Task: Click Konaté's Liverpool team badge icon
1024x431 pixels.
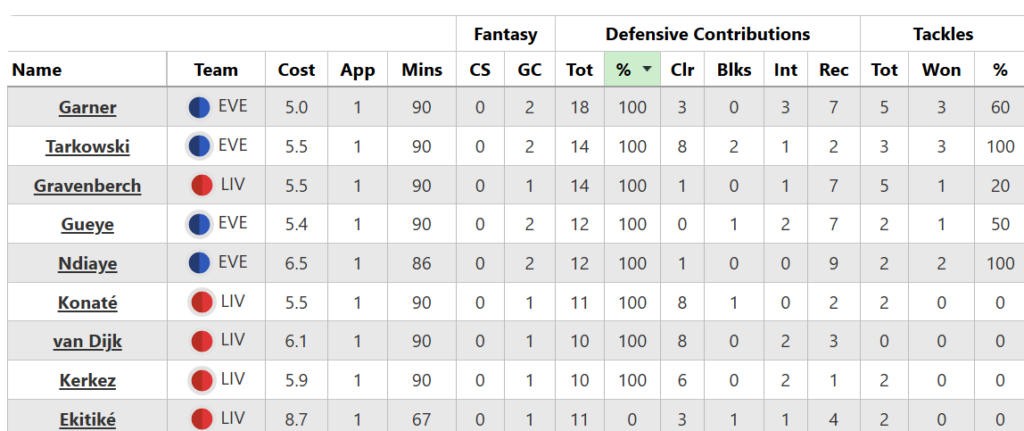Action: pyautogui.click(x=202, y=302)
